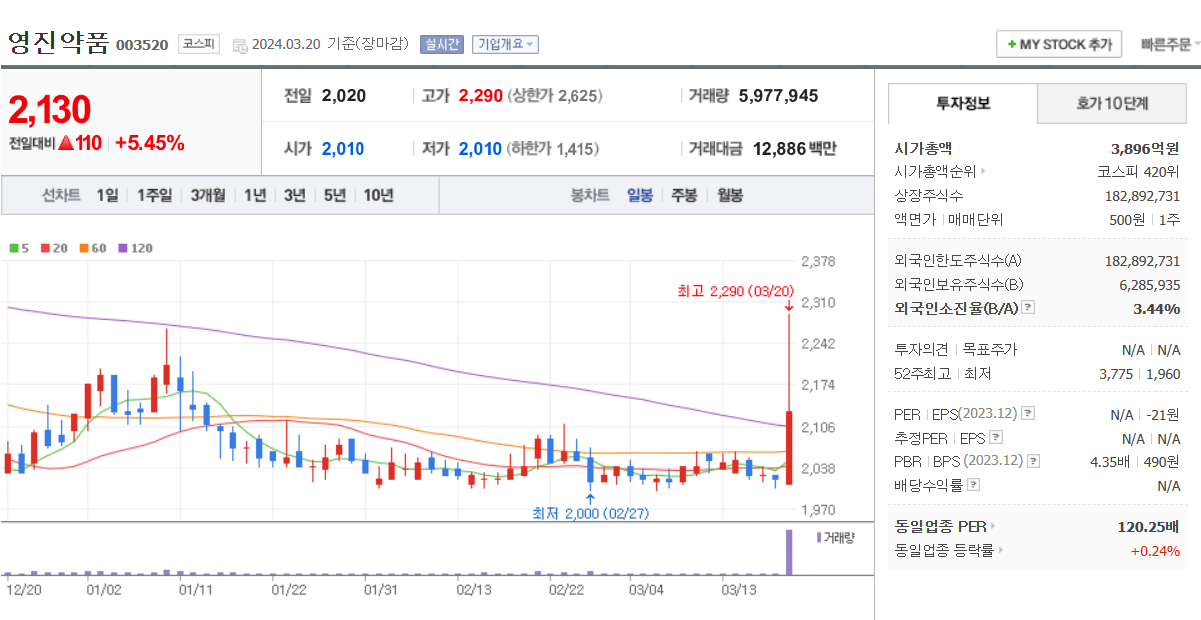Click the 동일업종 등락률 value +0.24%
The width and height of the screenshot is (1201, 620).
(x=1155, y=551)
